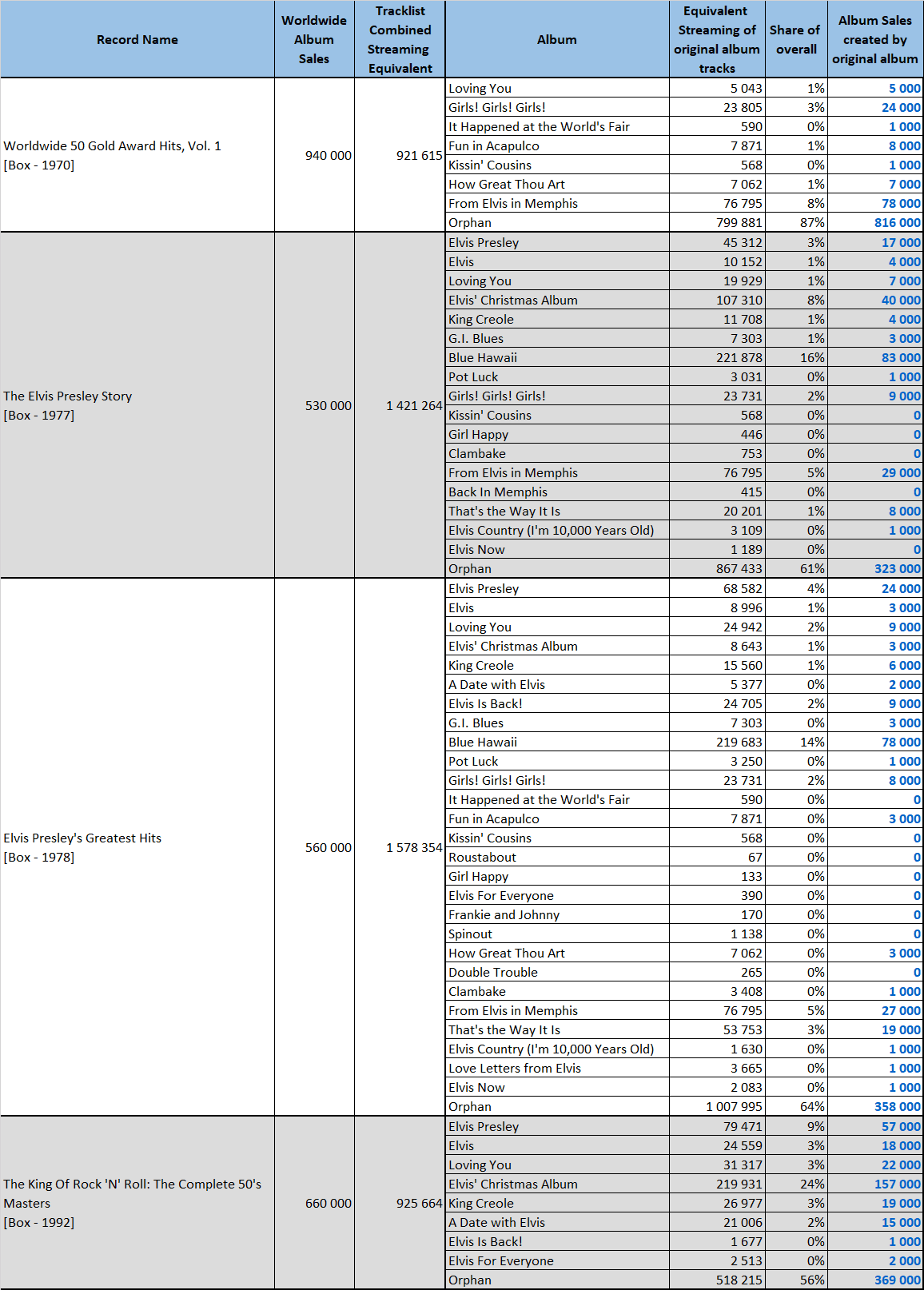Image resolution: width=924 pixels, height=1290 pixels.
Task: Click the "Double Trouble" album cell
Action: [x=557, y=972]
